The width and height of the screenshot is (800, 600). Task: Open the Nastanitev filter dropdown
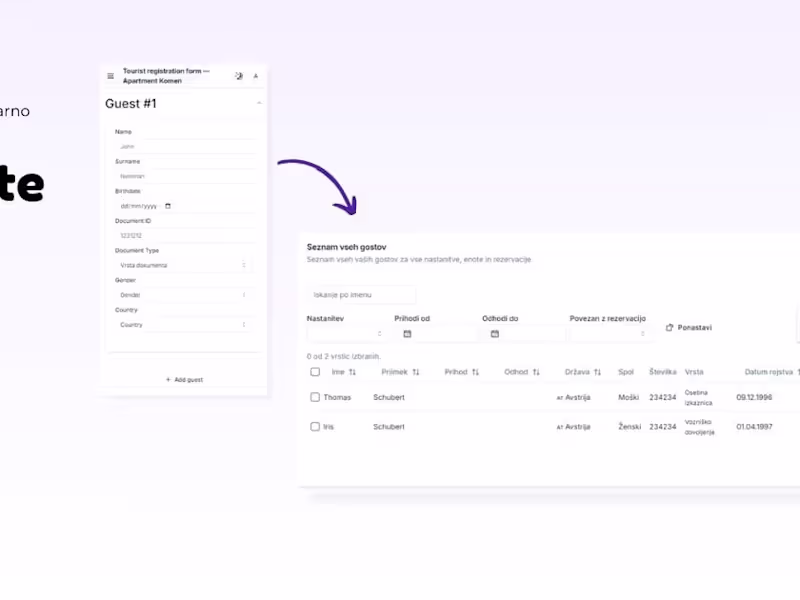pos(346,334)
